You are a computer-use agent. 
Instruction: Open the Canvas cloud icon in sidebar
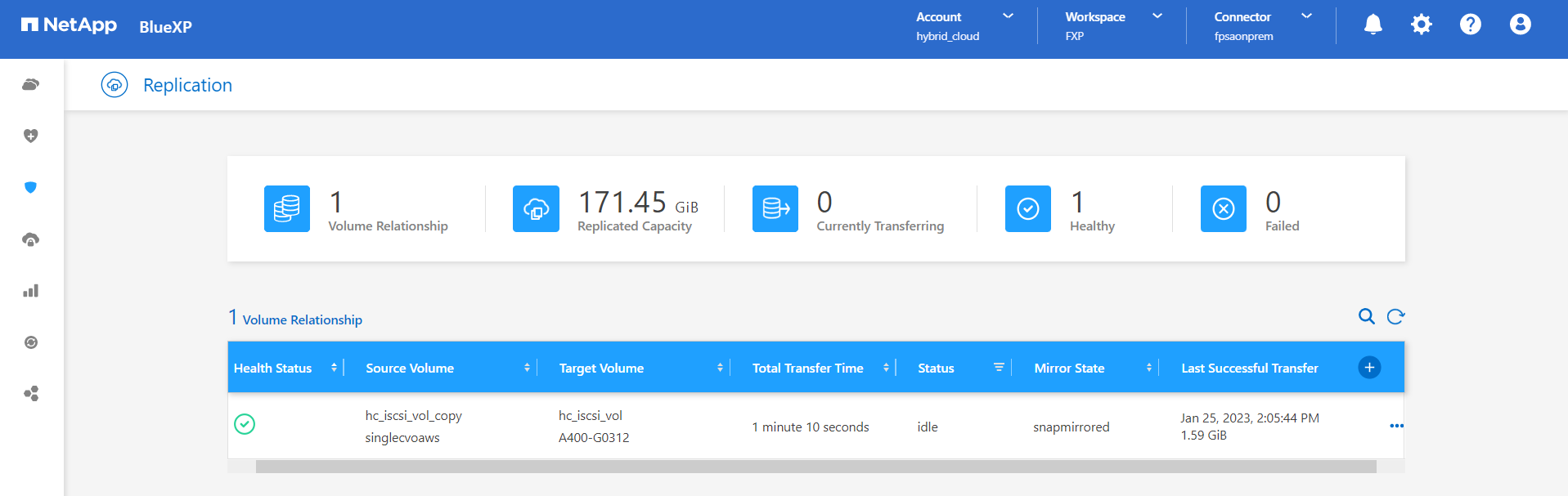(31, 84)
